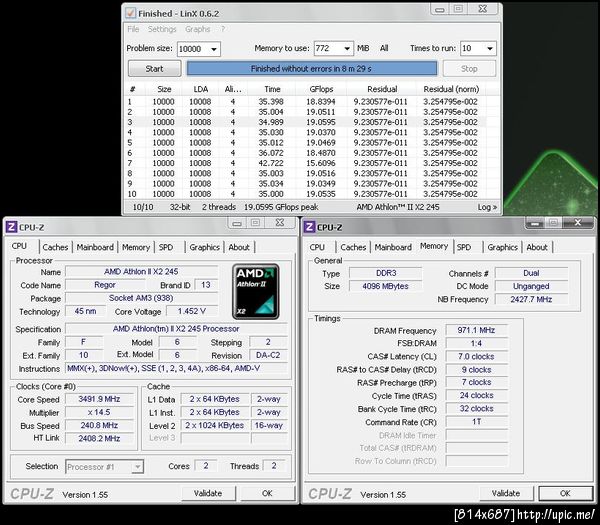
Task: Select row 6 with time 36.072
Action: [x=306, y=153]
